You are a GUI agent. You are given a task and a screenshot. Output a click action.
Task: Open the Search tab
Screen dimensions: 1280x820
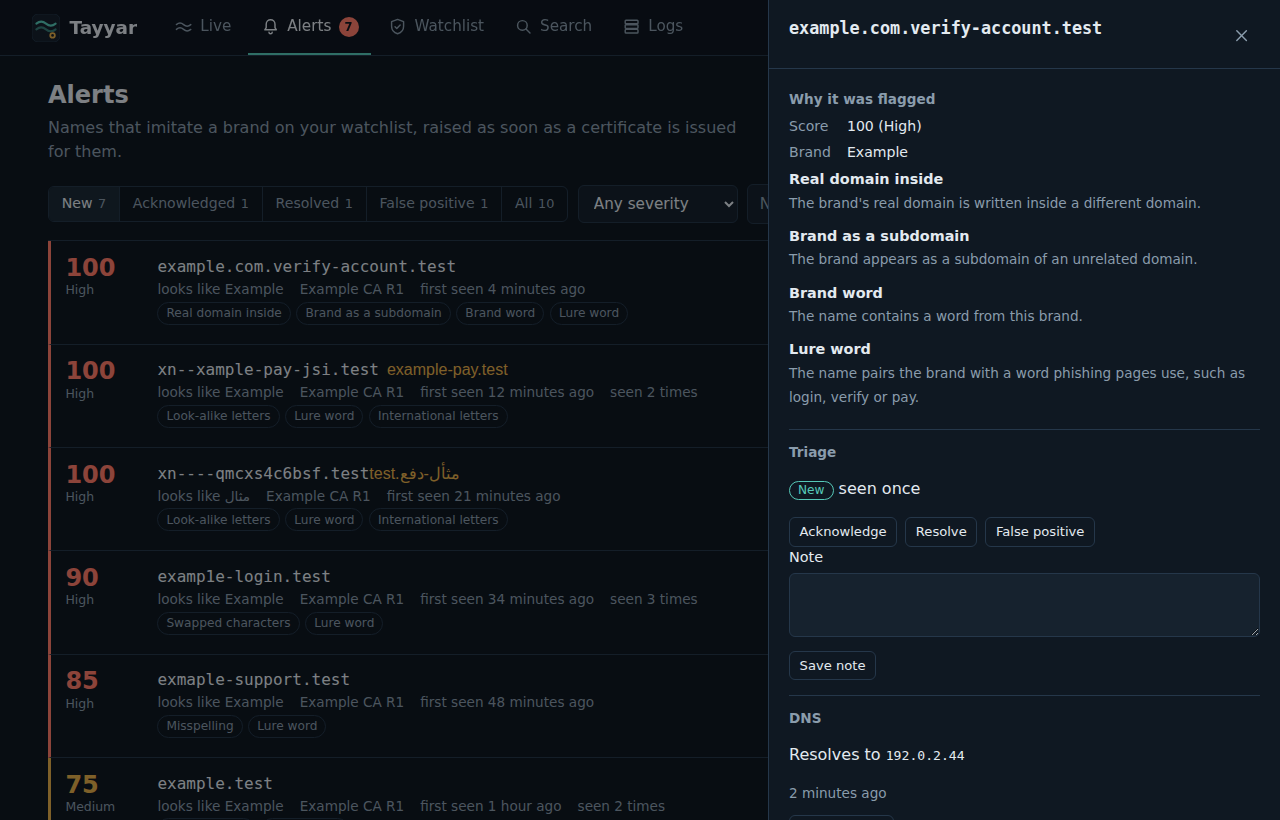pos(554,27)
